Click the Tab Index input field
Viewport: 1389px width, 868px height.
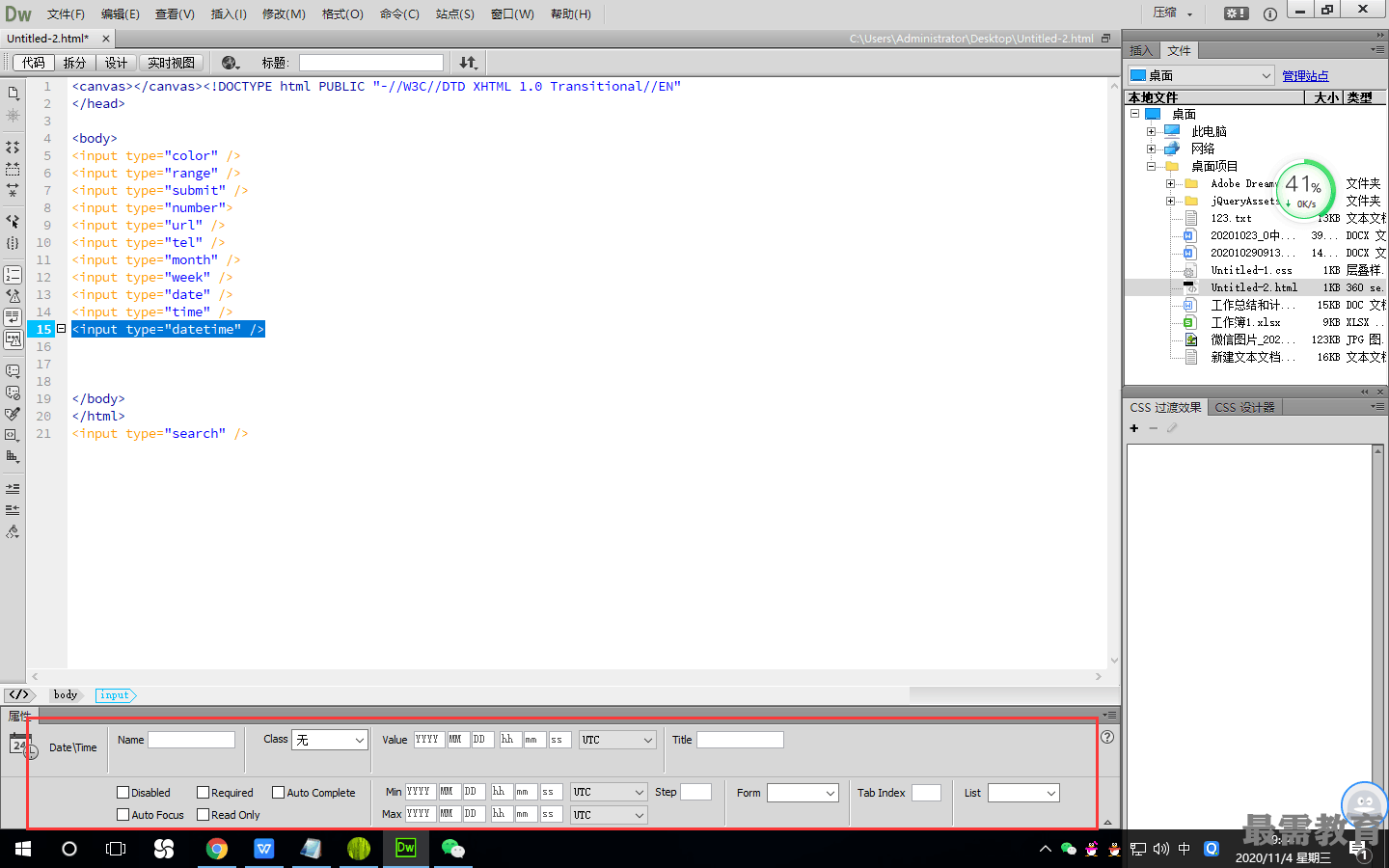(x=926, y=793)
